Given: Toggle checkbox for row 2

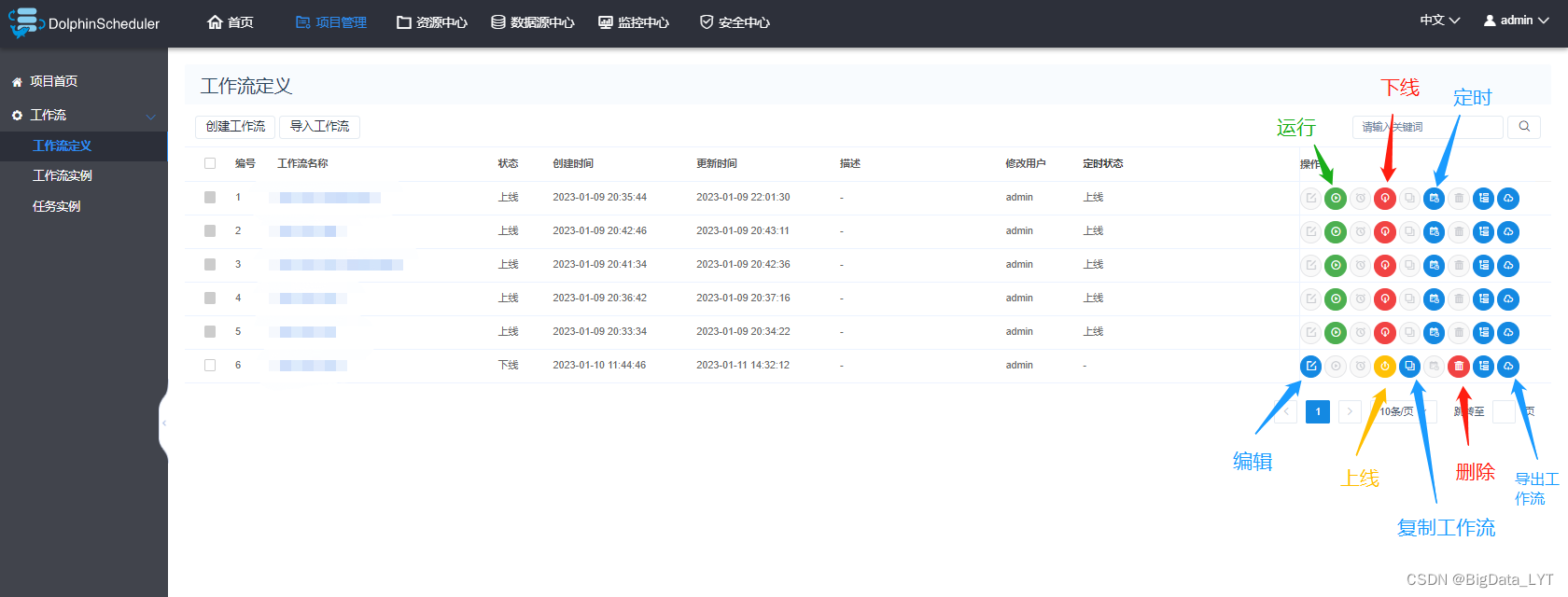Looking at the screenshot, I should [x=210, y=230].
